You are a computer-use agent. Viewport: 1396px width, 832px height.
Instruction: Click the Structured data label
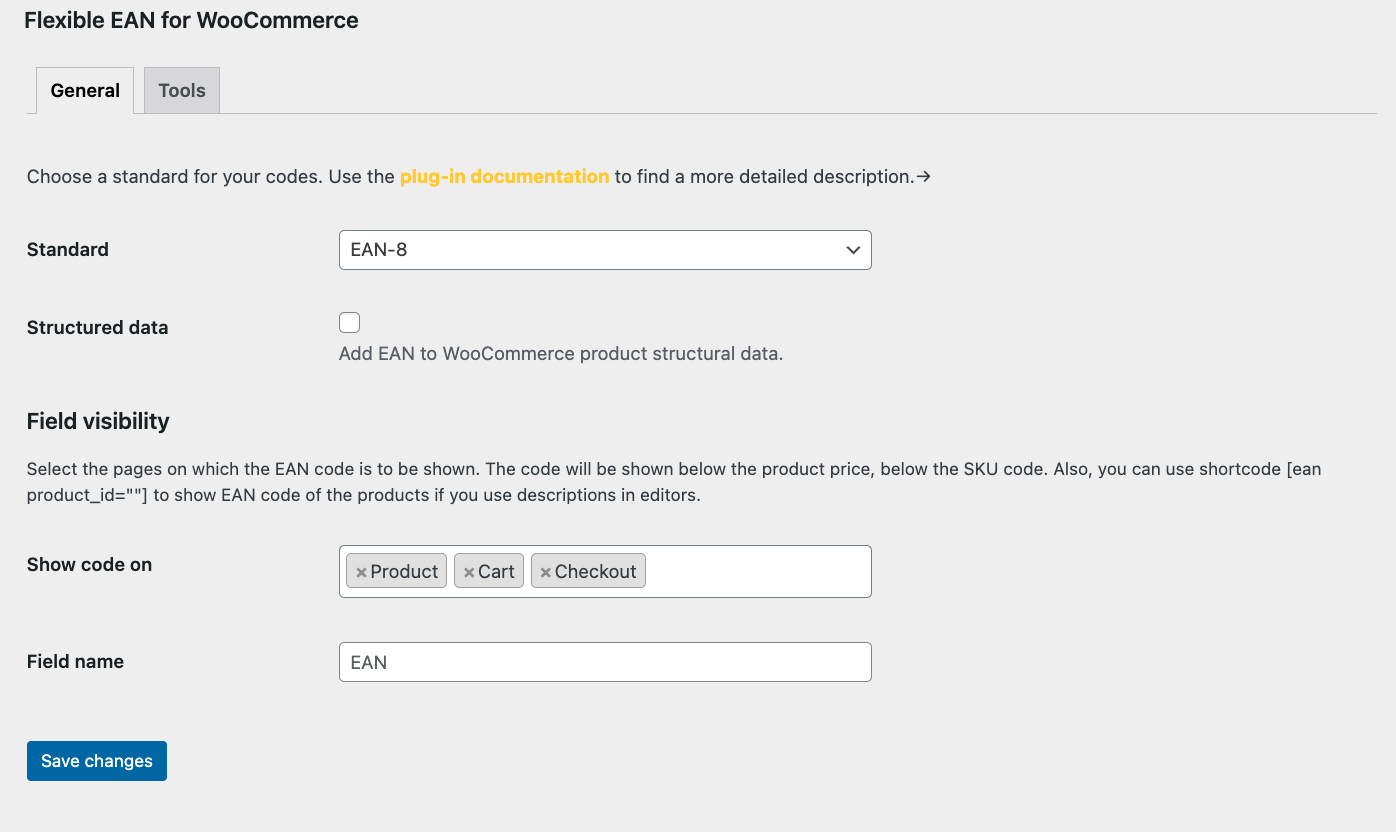pyautogui.click(x=97, y=327)
